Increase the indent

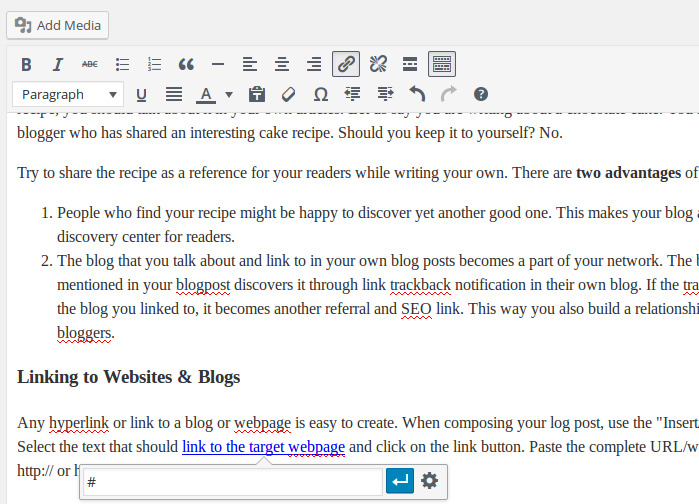[385, 94]
